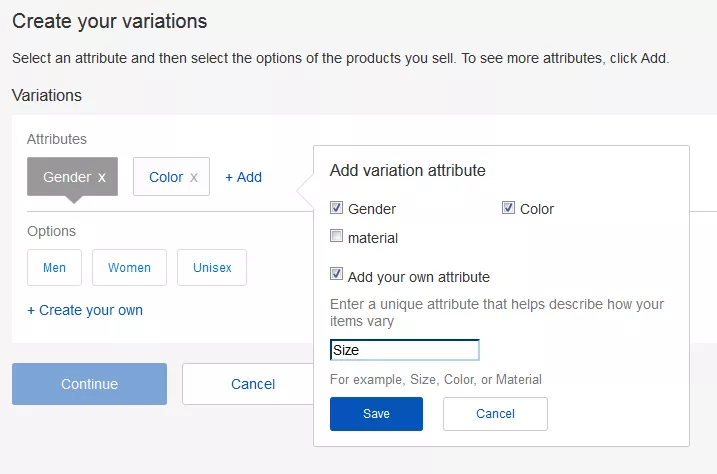Image resolution: width=717 pixels, height=474 pixels.
Task: Switch to the Color attribute tab
Action: pos(165,177)
